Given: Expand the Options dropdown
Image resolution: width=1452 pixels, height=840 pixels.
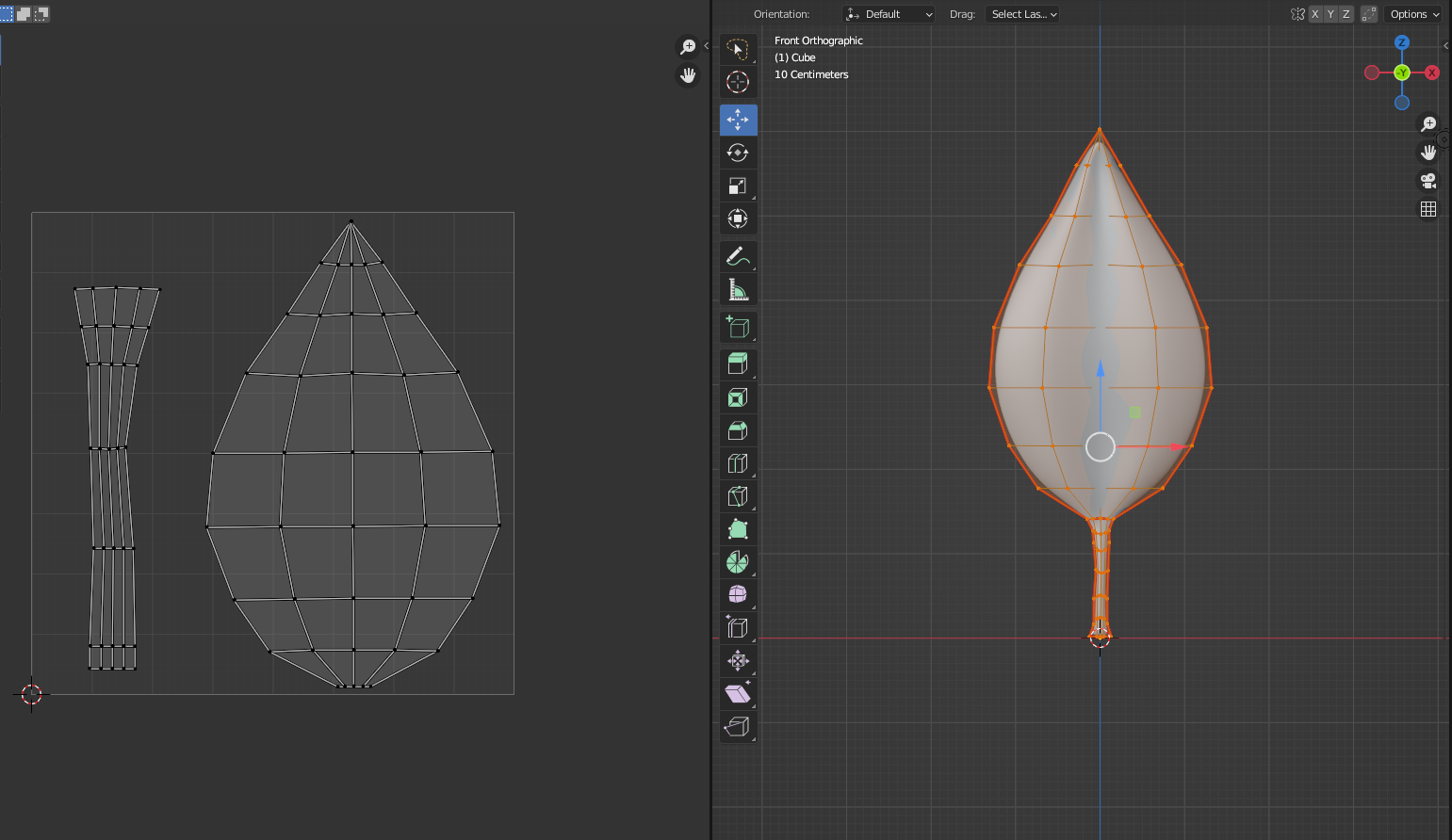Looking at the screenshot, I should (x=1414, y=14).
